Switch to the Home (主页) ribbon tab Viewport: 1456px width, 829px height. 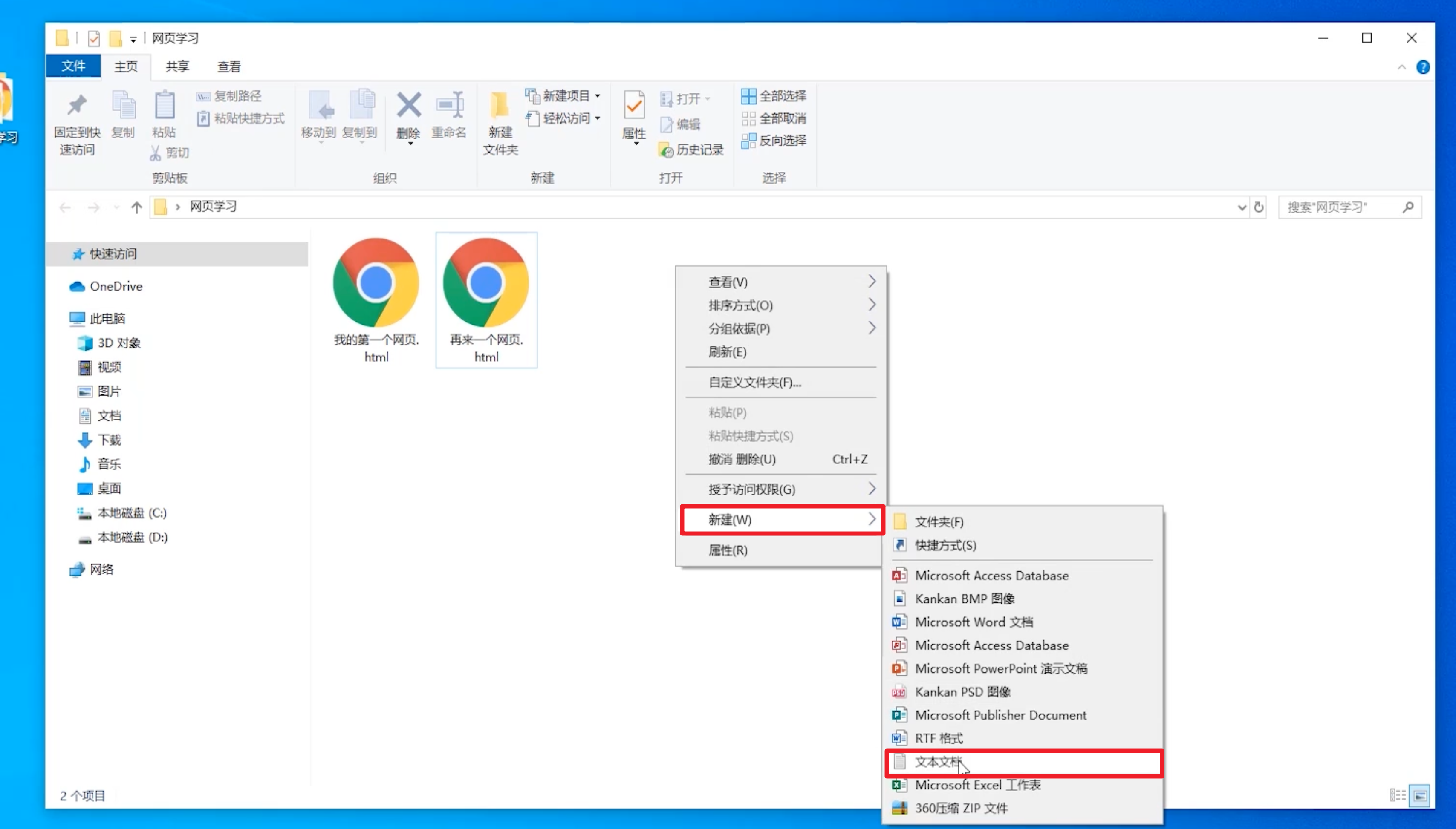click(x=126, y=66)
